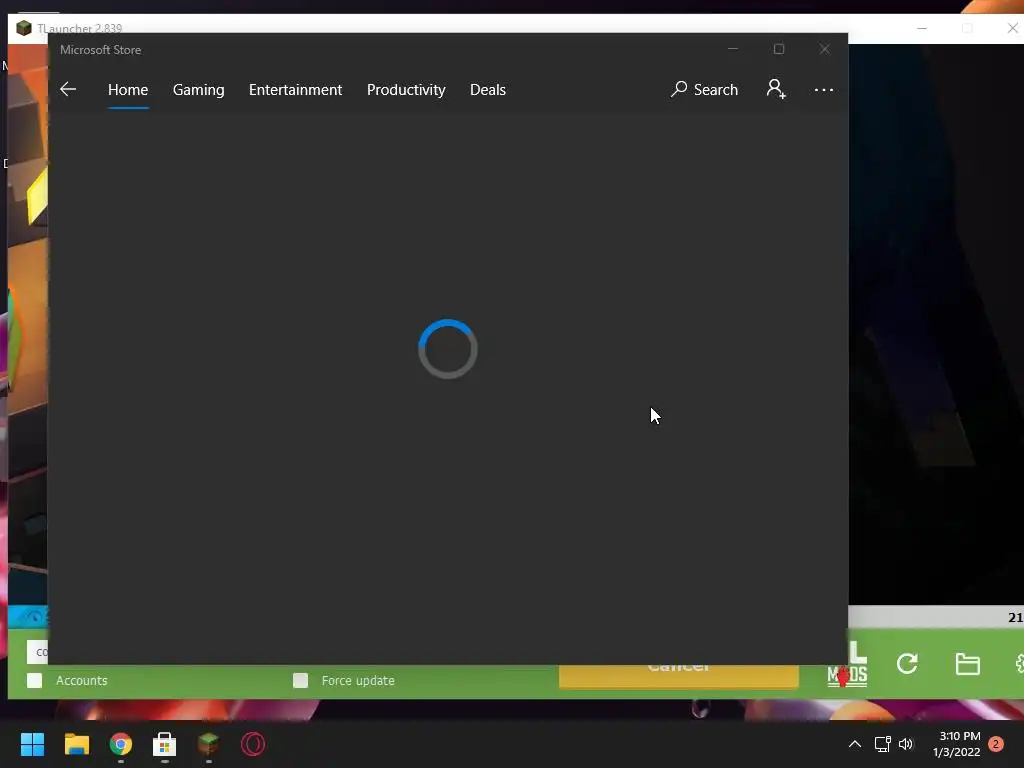The width and height of the screenshot is (1024, 768).
Task: Select the Productivity tab
Action: 406,89
